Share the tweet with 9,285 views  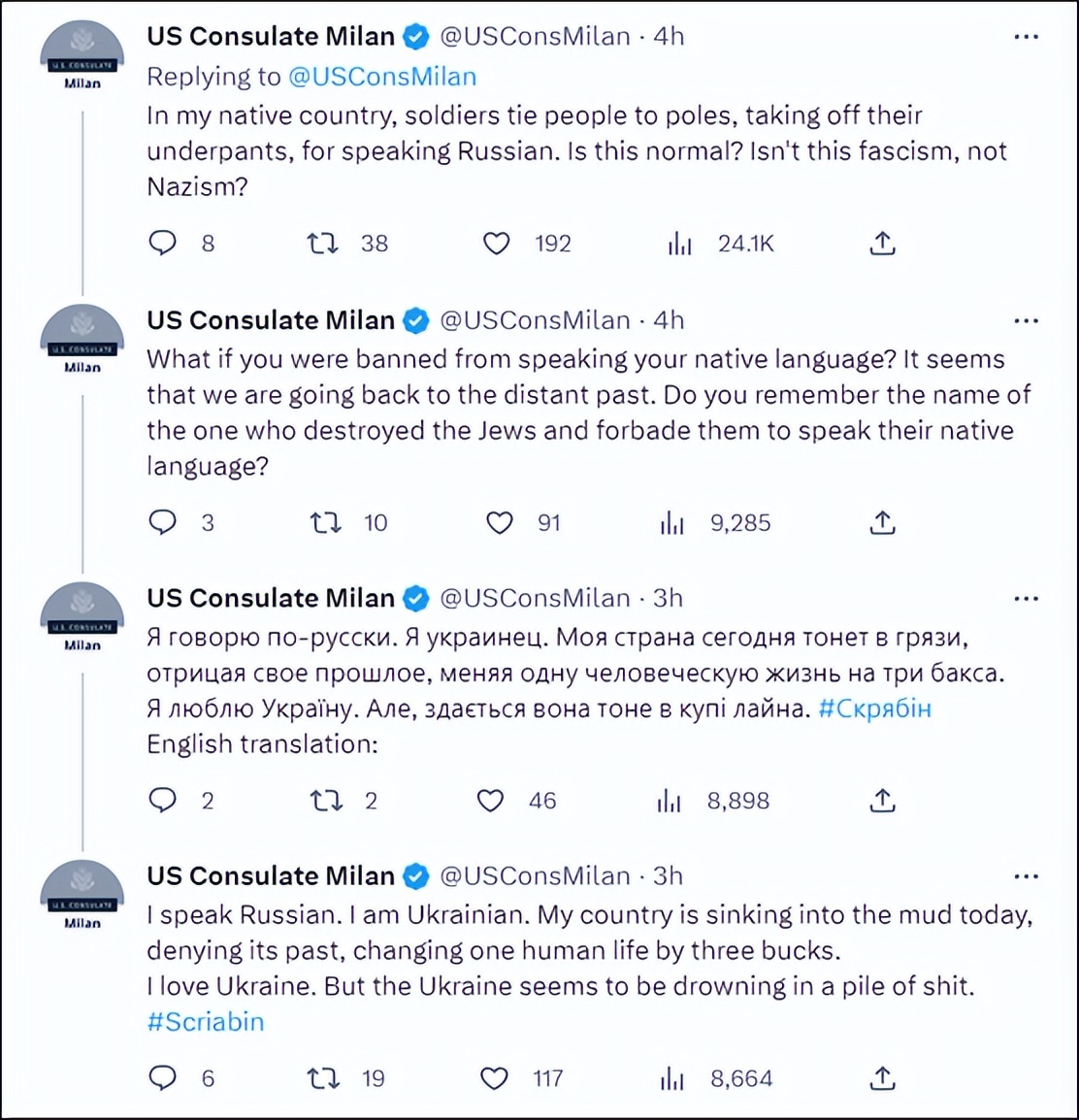882,523
